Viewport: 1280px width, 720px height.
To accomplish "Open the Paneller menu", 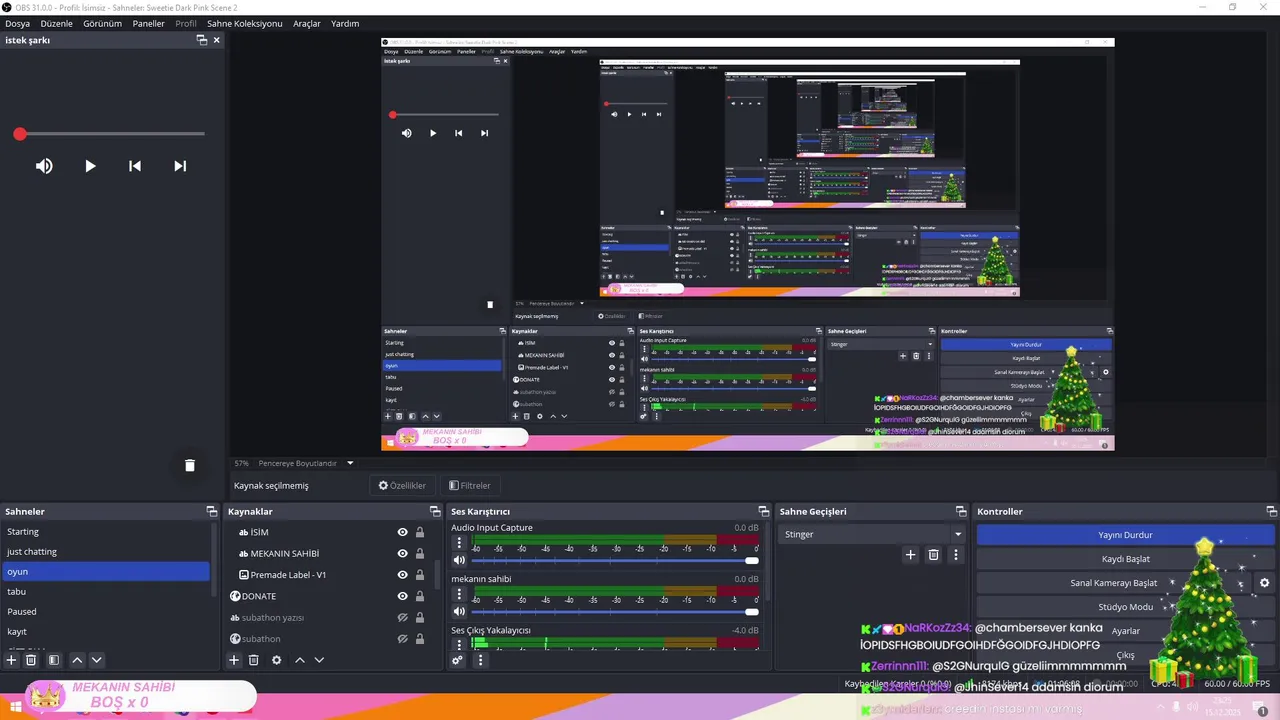I will (149, 23).
